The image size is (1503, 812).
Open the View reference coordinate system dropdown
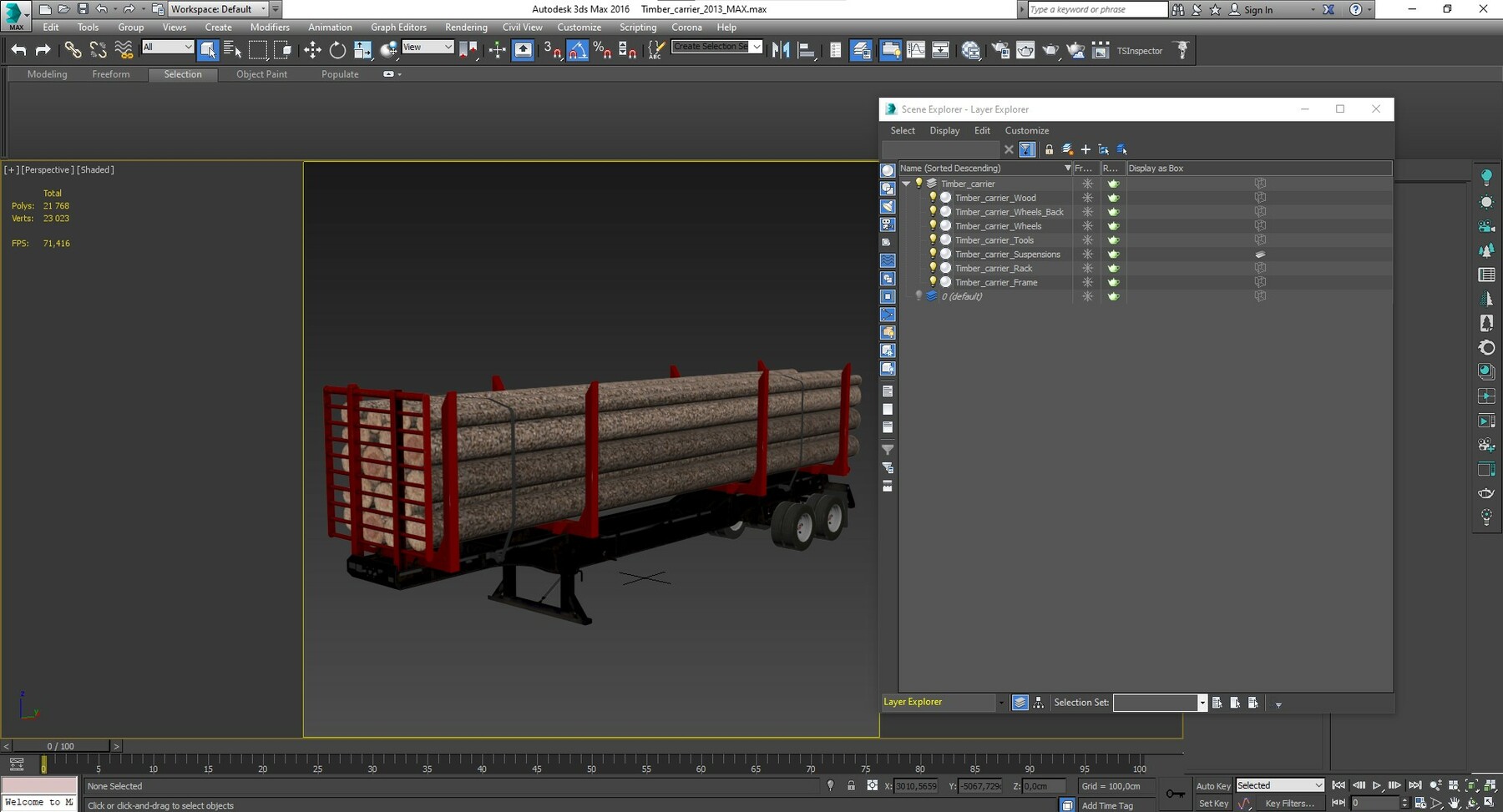(428, 47)
